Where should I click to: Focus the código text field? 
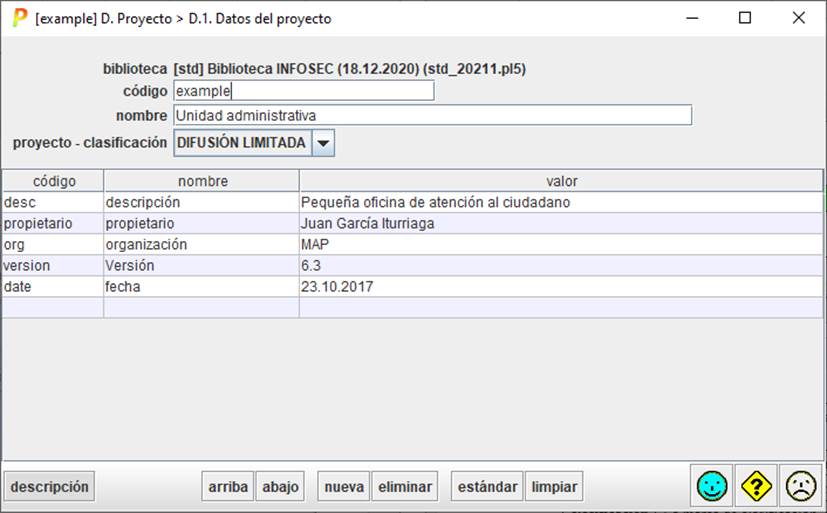303,91
